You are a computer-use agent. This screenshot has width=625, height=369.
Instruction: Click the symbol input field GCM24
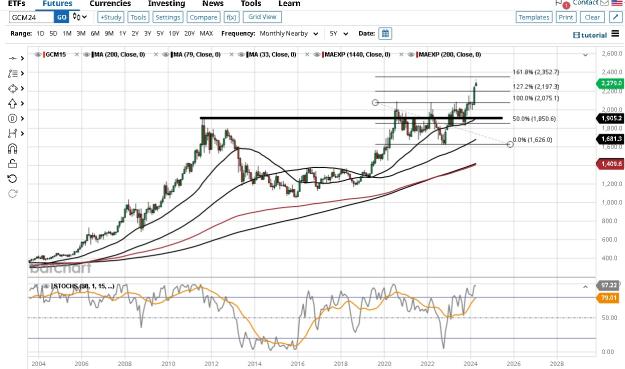[31, 17]
